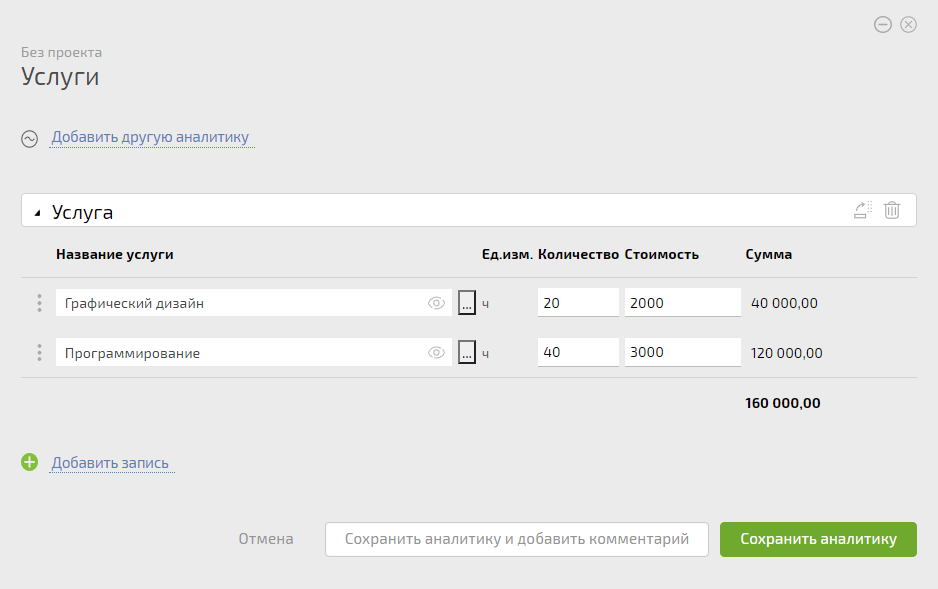Click Сохранить аналитику и добавить комментарий
This screenshot has width=938, height=589.
tap(517, 539)
